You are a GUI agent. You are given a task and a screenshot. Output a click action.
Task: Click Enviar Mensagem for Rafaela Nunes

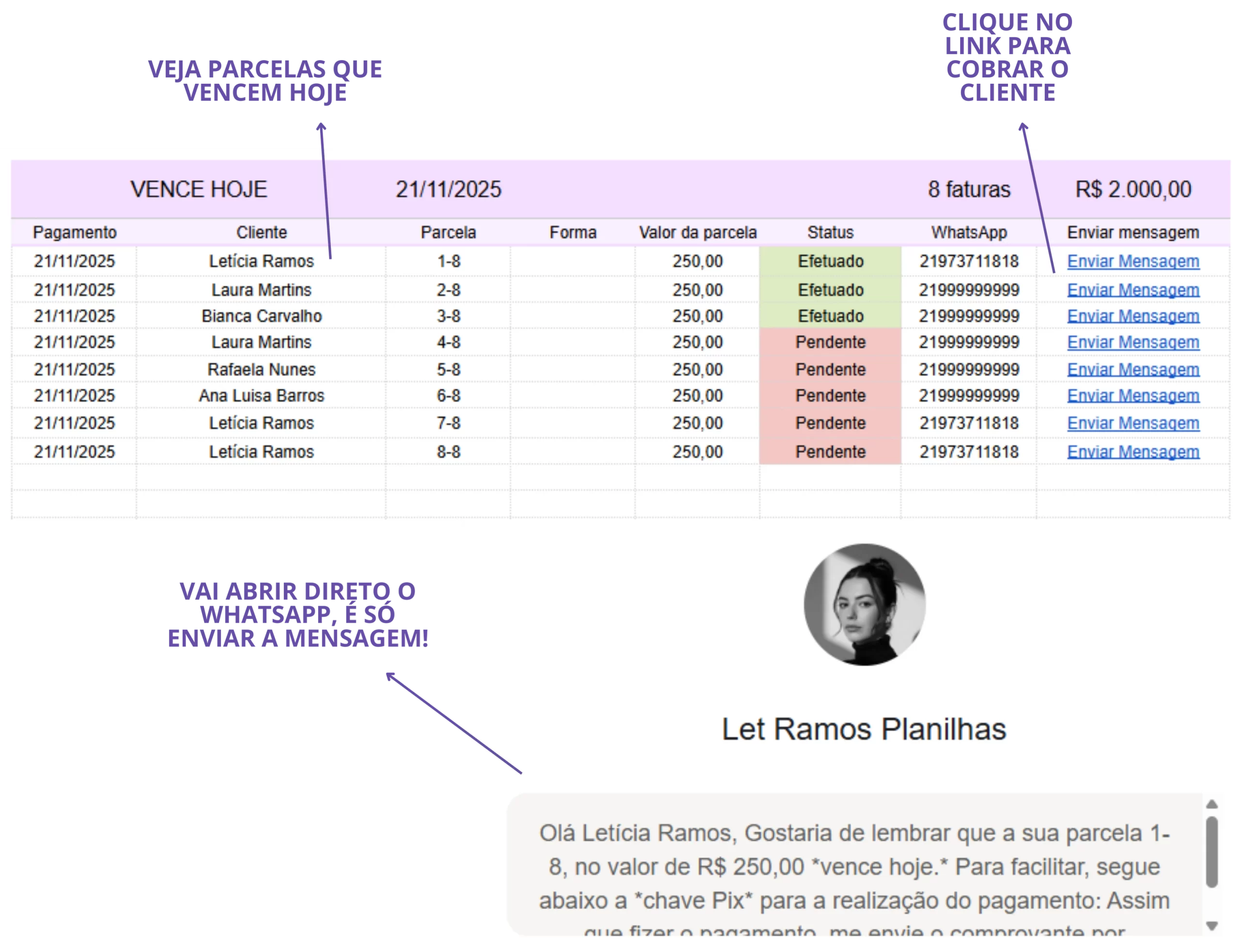(1132, 369)
